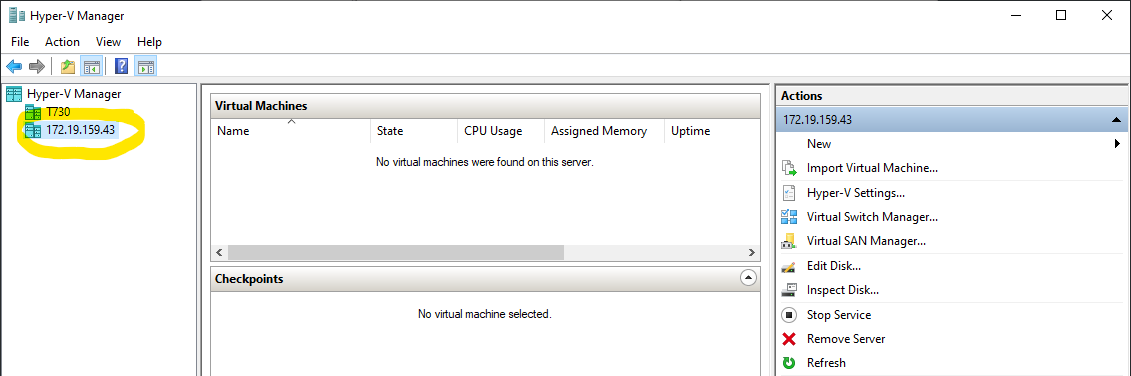This screenshot has height=376, width=1131.
Task: Click the Forward arrow toolbar icon
Action: [x=37, y=67]
